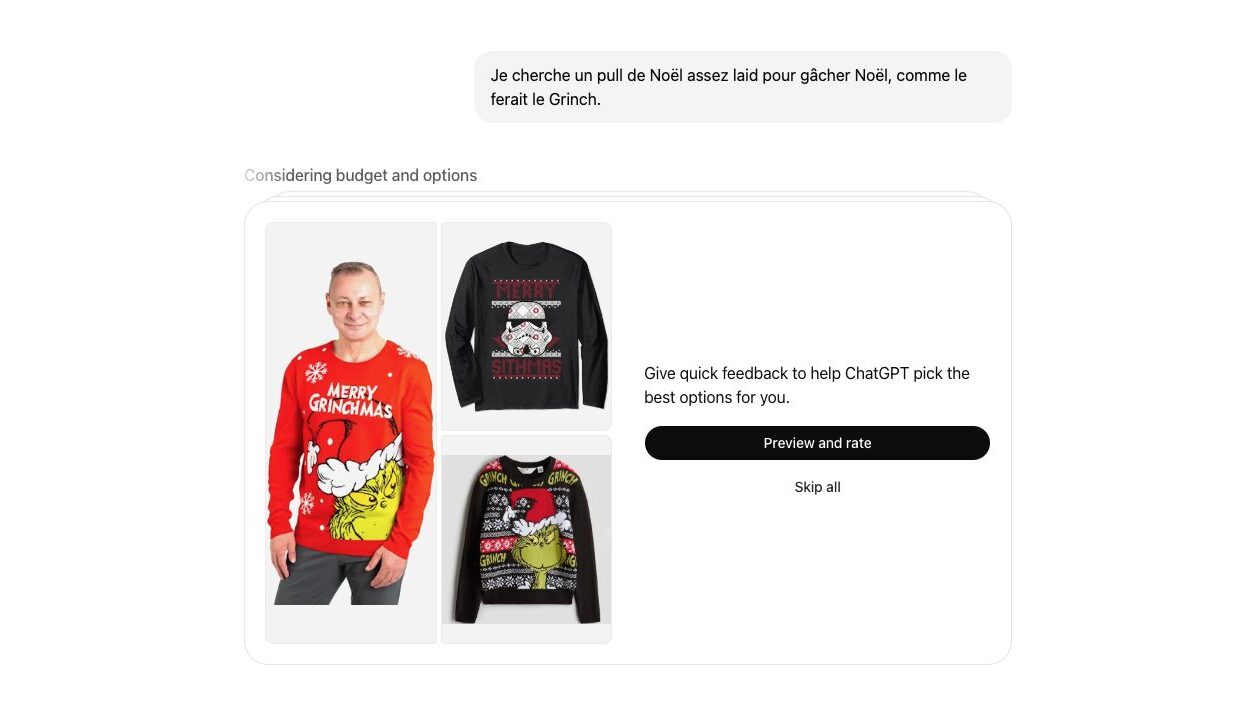This screenshot has height=704, width=1252.
Task: Click the Considering budget and options status
Action: [361, 175]
